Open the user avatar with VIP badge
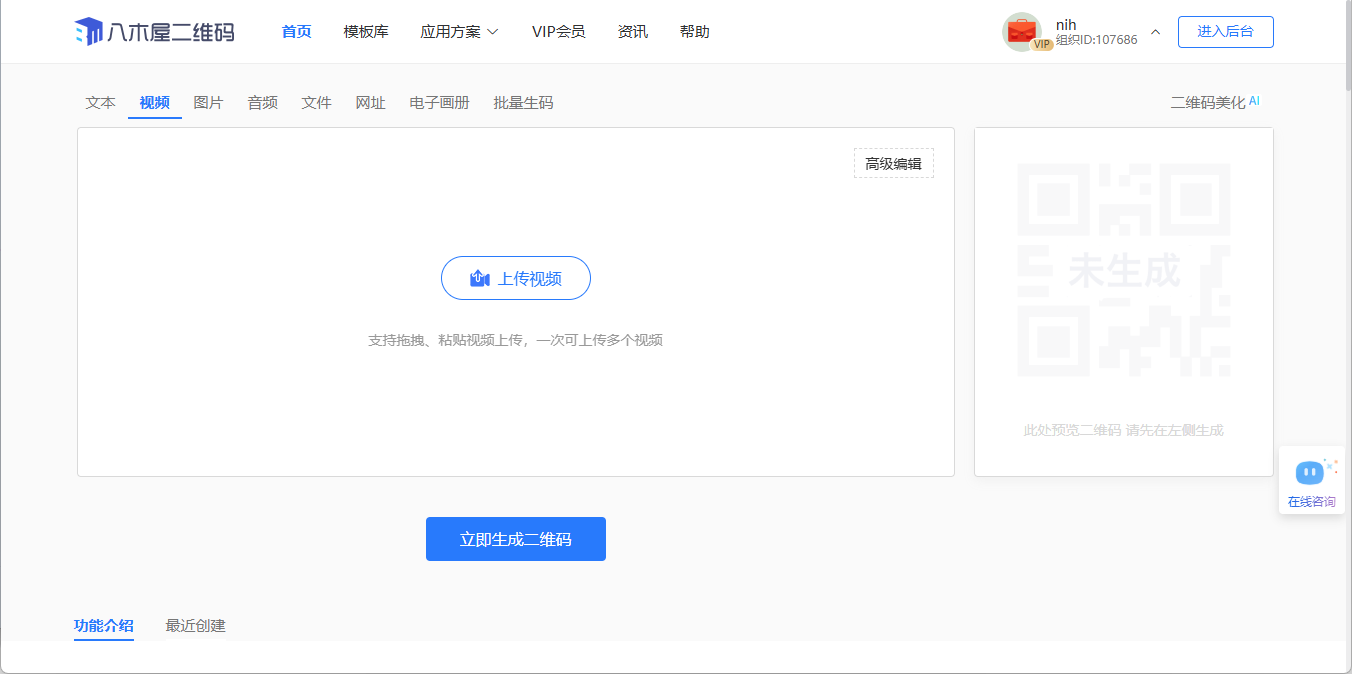This screenshot has height=674, width=1352. 1022,32
